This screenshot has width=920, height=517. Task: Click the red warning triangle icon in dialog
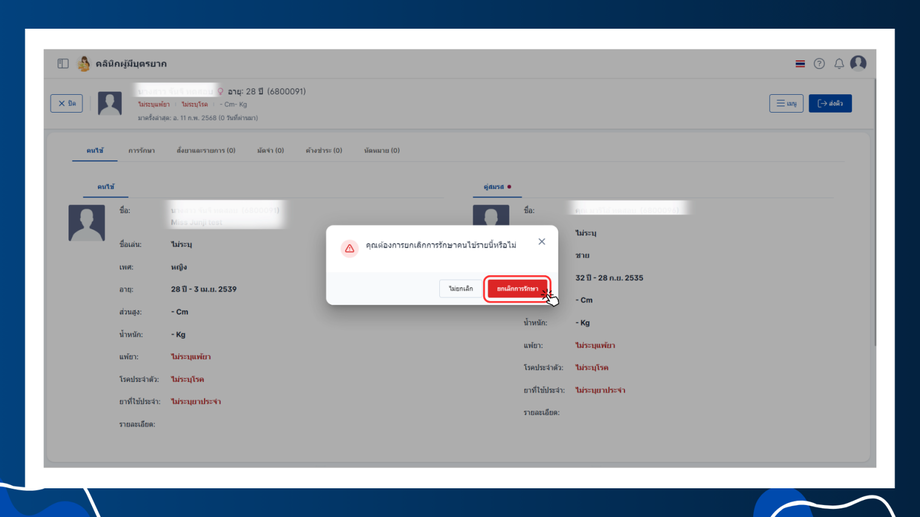pos(350,248)
